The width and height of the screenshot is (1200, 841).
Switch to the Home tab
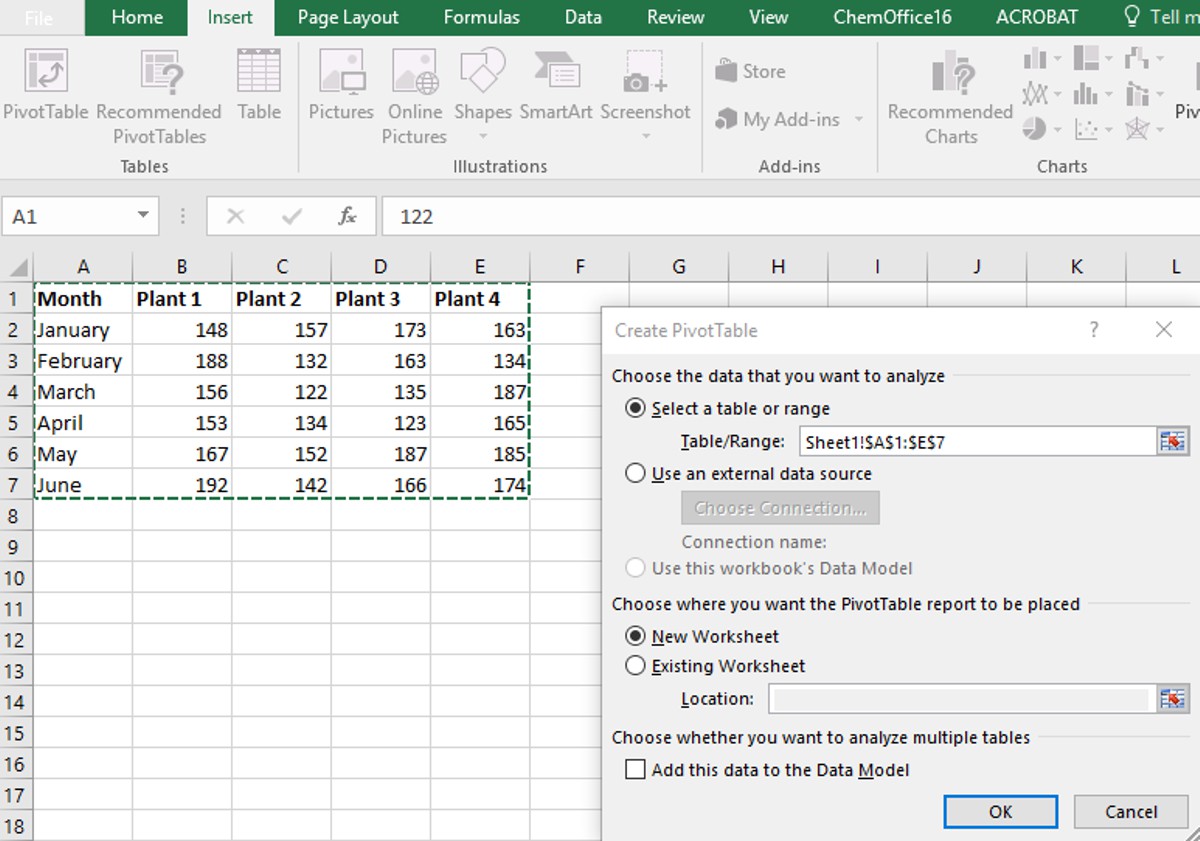137,17
